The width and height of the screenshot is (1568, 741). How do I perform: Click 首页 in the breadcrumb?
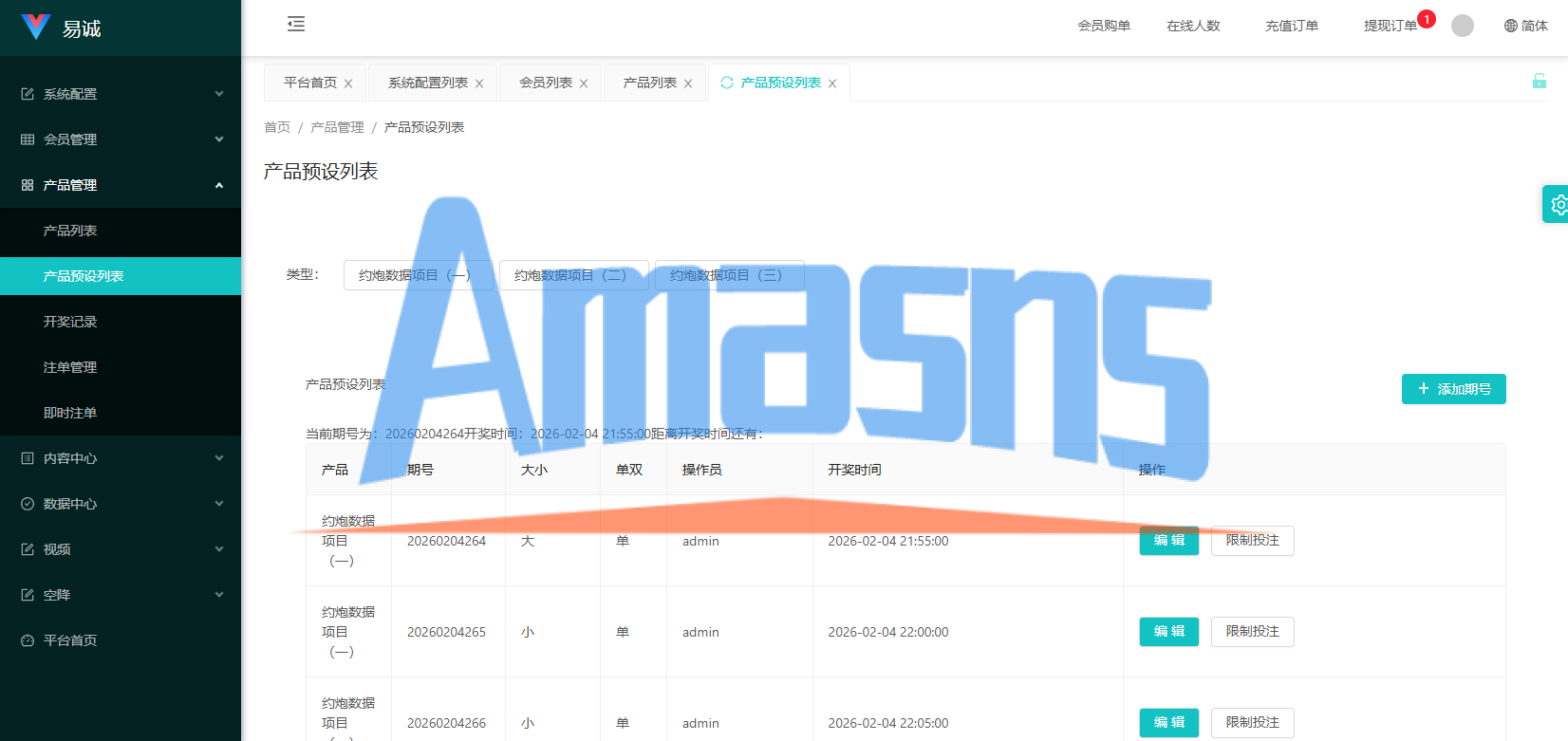pyautogui.click(x=277, y=127)
